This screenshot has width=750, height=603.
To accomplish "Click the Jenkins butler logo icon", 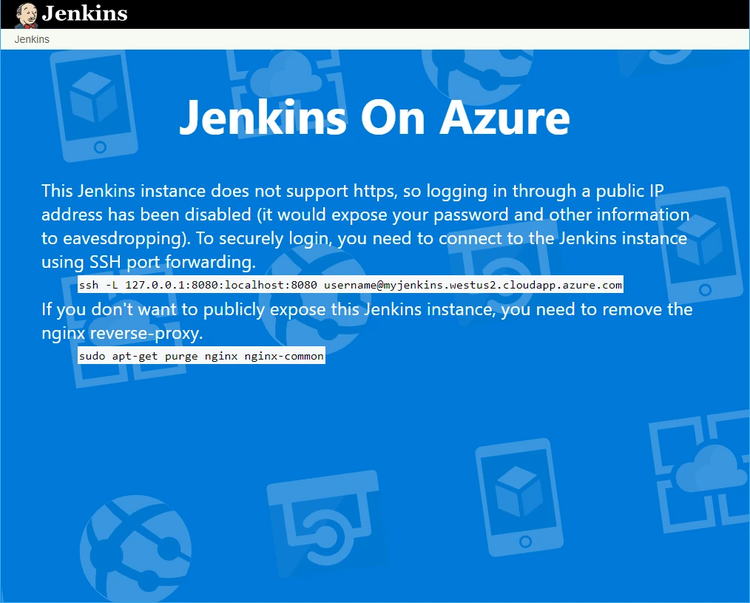I will 26,15.
